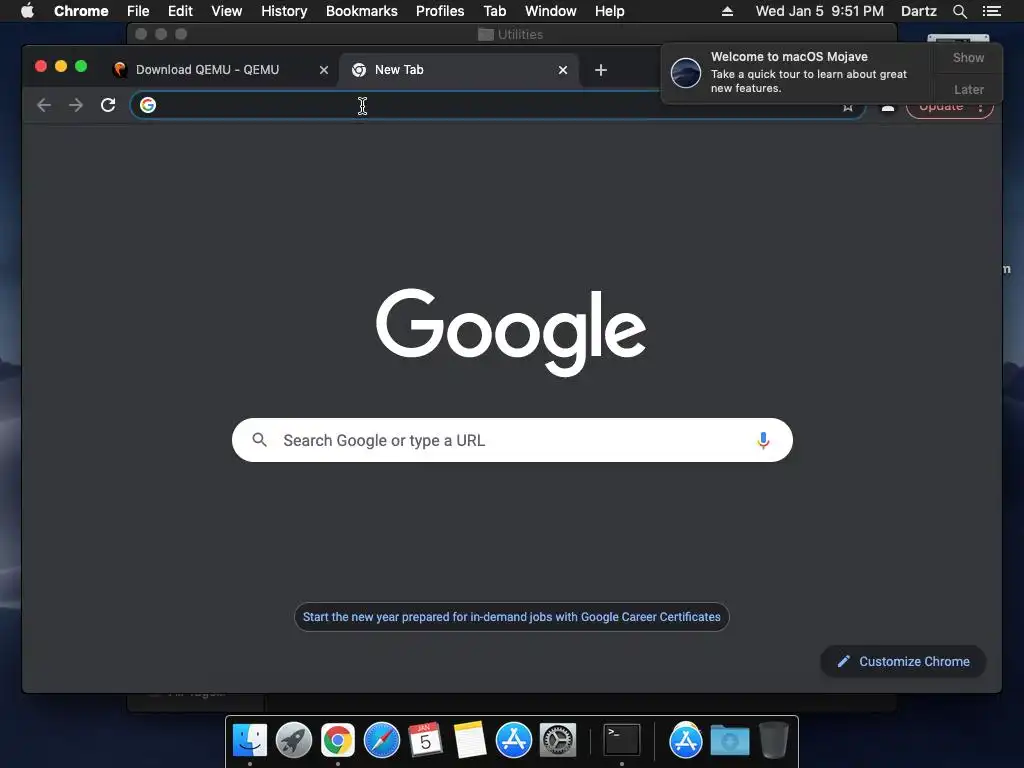Open Calendar from the Dock
The image size is (1024, 768).
(425, 740)
